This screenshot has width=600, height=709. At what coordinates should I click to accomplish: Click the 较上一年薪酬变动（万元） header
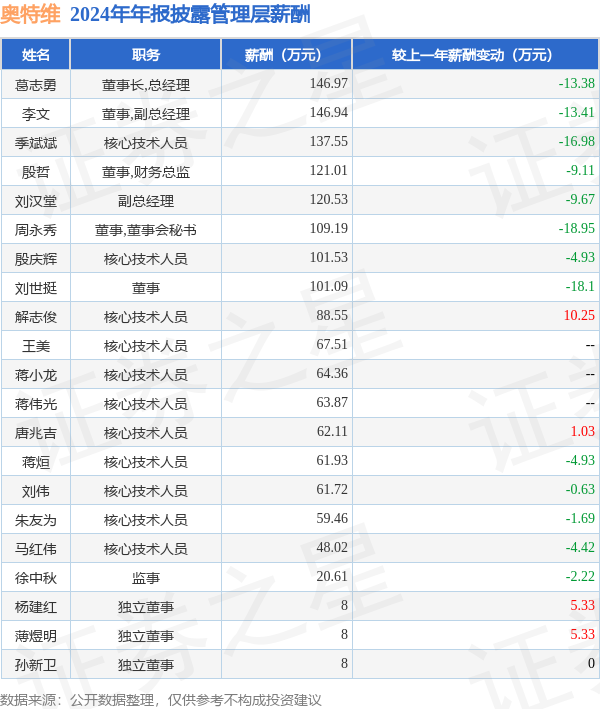tap(475, 55)
